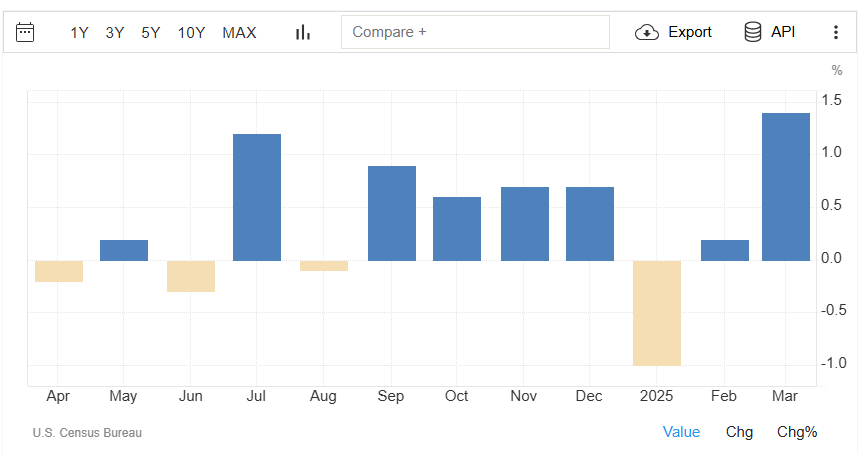
Task: Click the Export button label
Action: (x=690, y=32)
